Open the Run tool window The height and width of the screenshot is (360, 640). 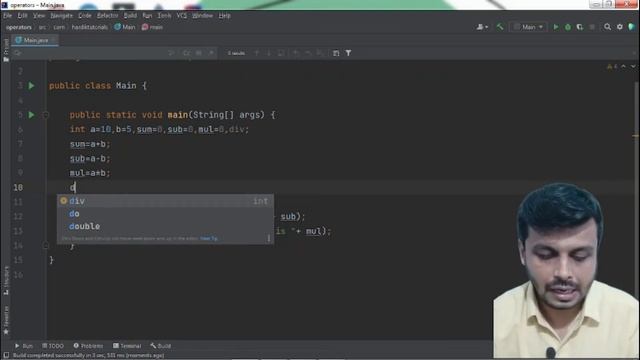pos(24,346)
